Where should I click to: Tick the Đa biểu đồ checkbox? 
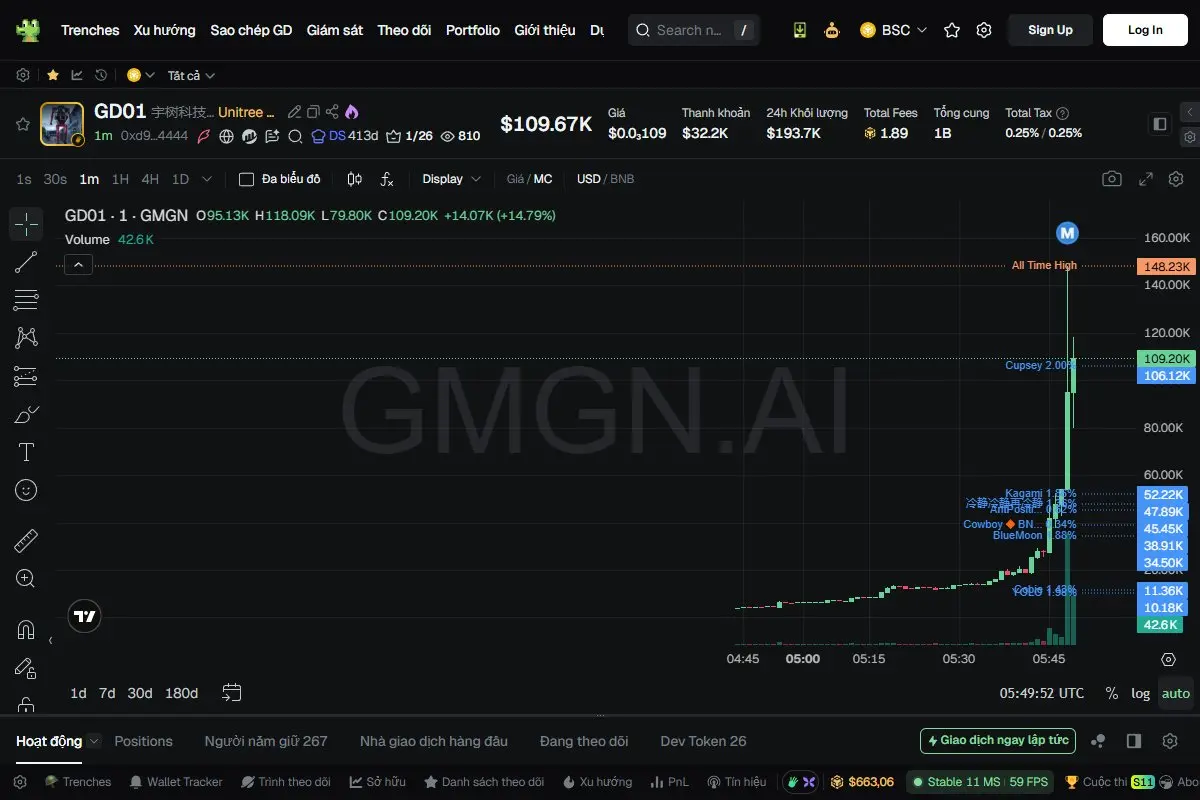click(x=246, y=179)
